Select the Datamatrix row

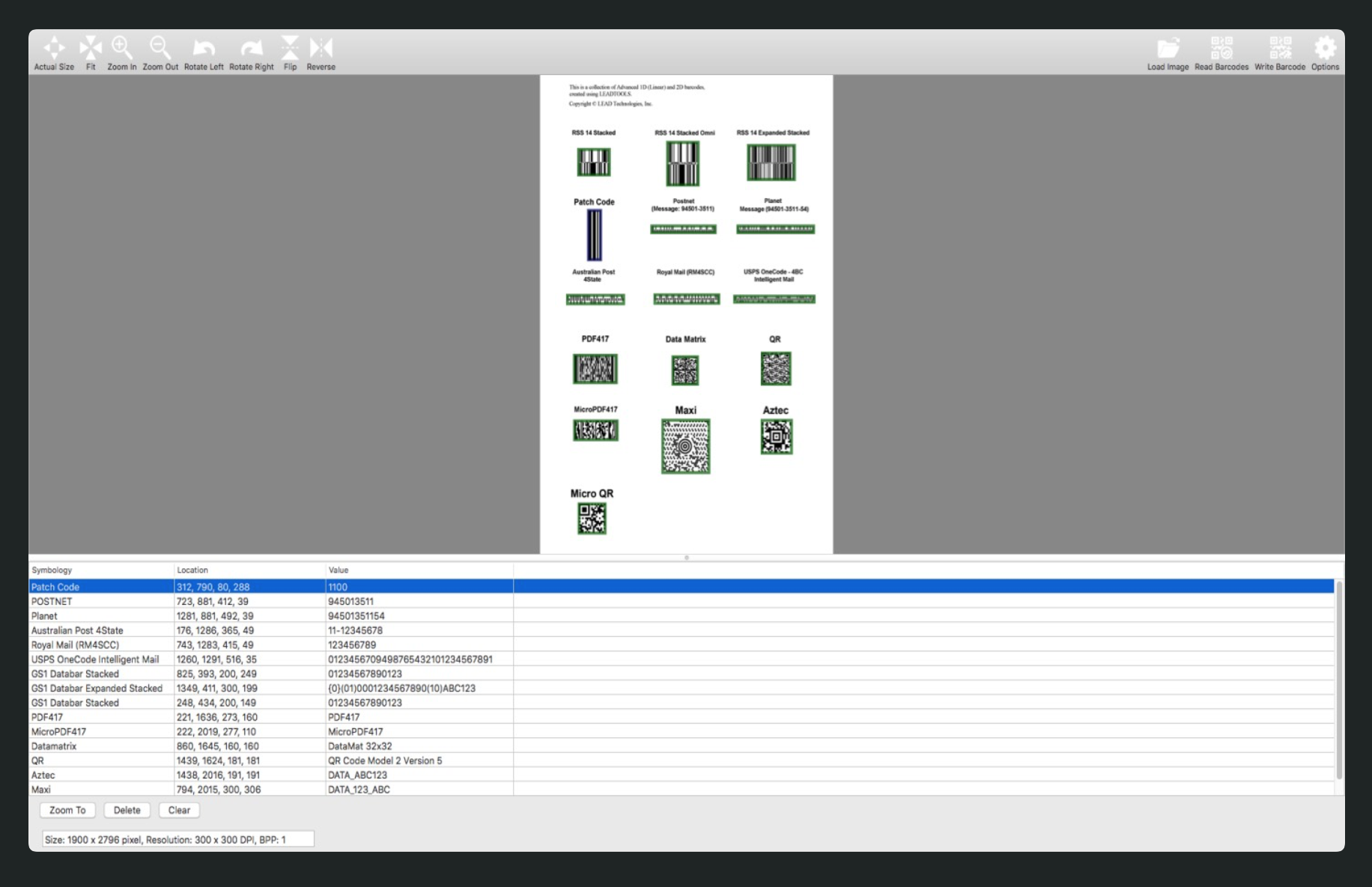682,746
